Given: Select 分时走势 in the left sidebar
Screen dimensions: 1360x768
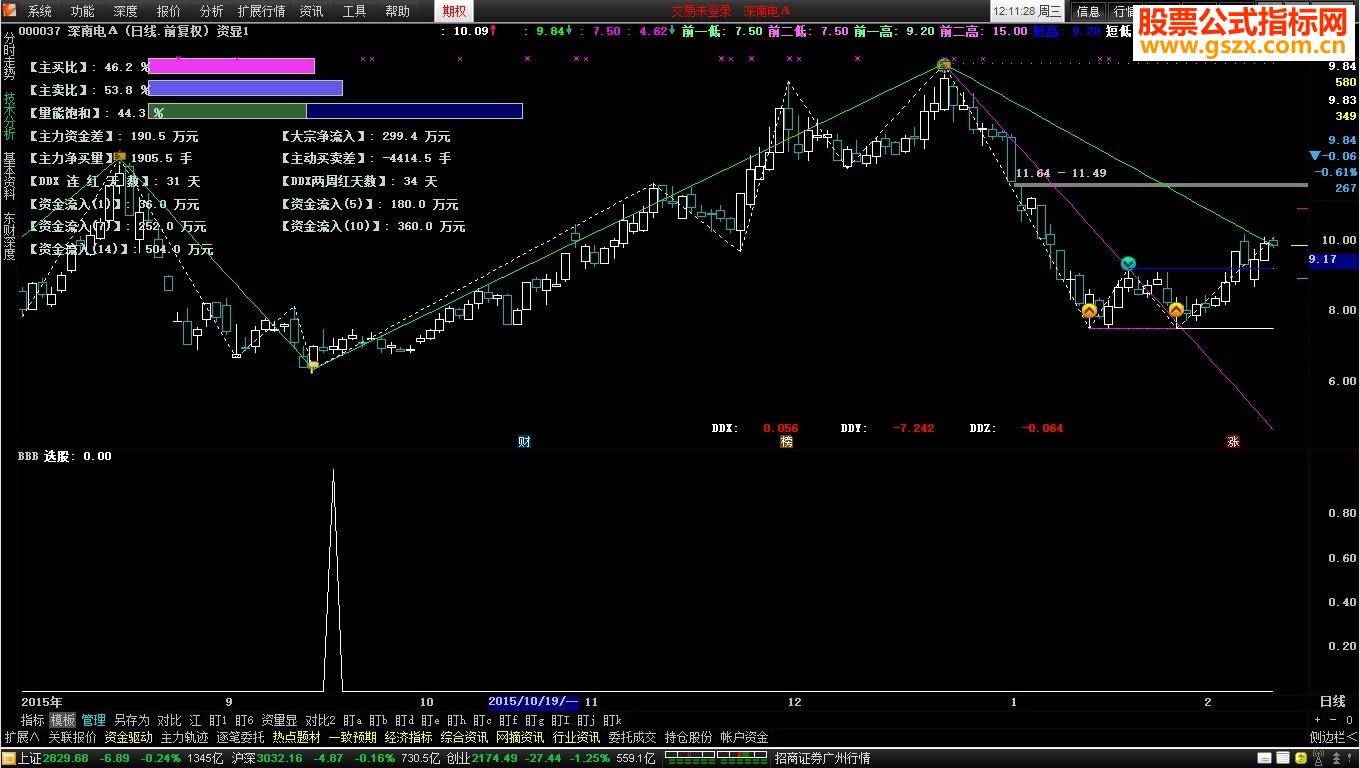Looking at the screenshot, I should click(x=9, y=56).
